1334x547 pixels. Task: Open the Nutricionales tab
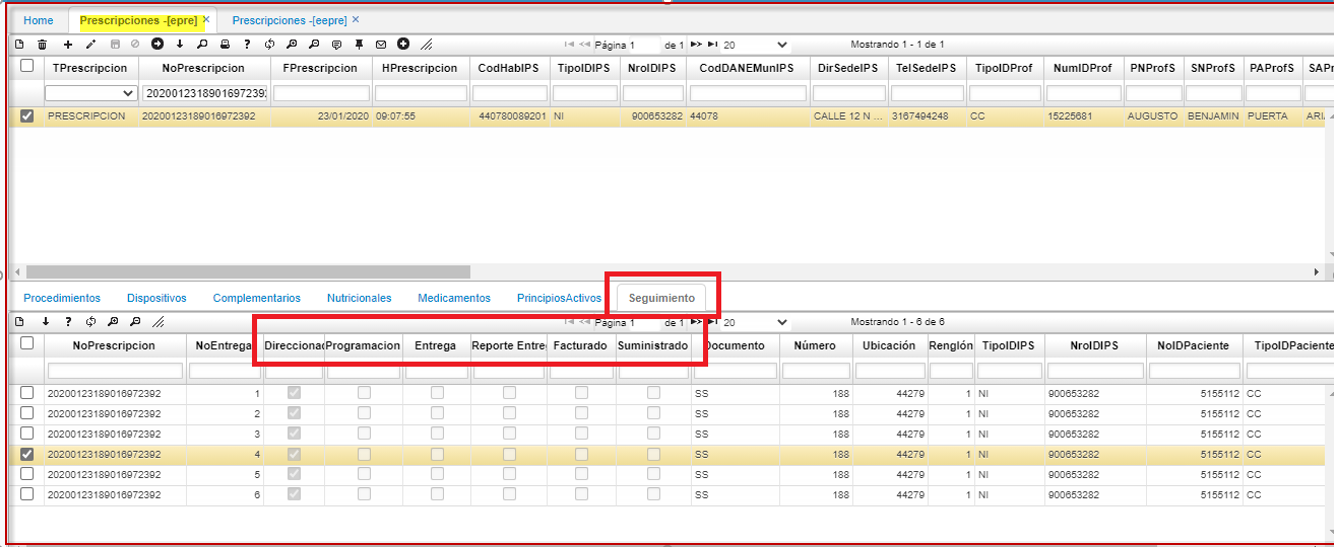[359, 298]
